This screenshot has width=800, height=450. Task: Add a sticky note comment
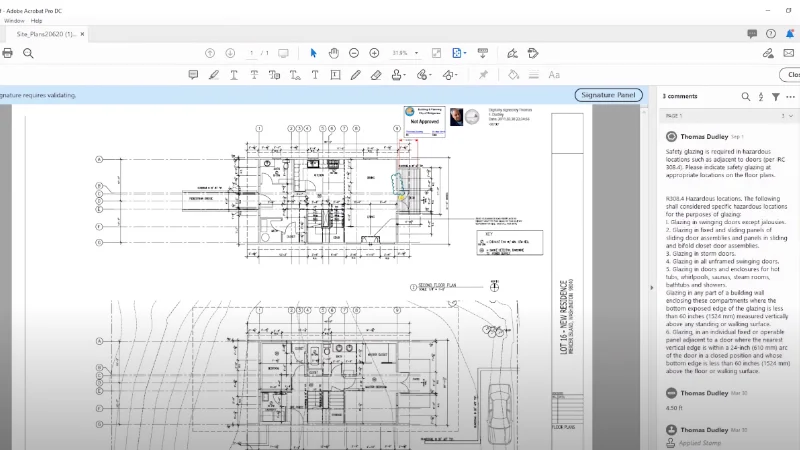pos(193,75)
